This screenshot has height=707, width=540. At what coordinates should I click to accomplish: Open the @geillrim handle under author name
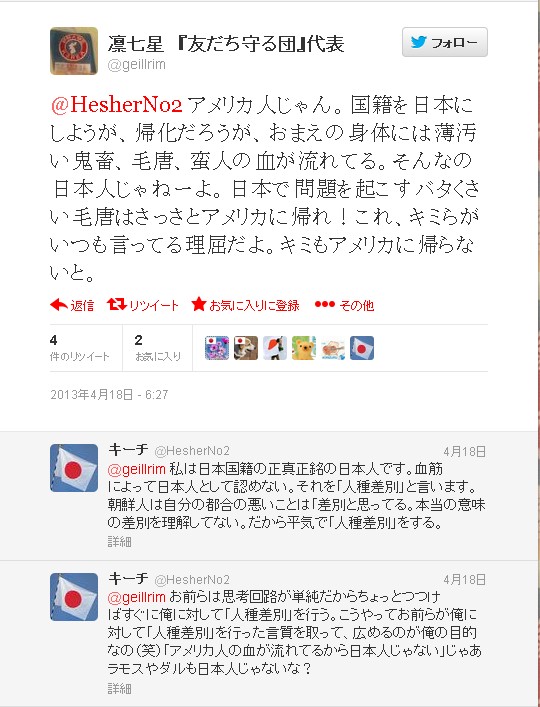(x=137, y=64)
